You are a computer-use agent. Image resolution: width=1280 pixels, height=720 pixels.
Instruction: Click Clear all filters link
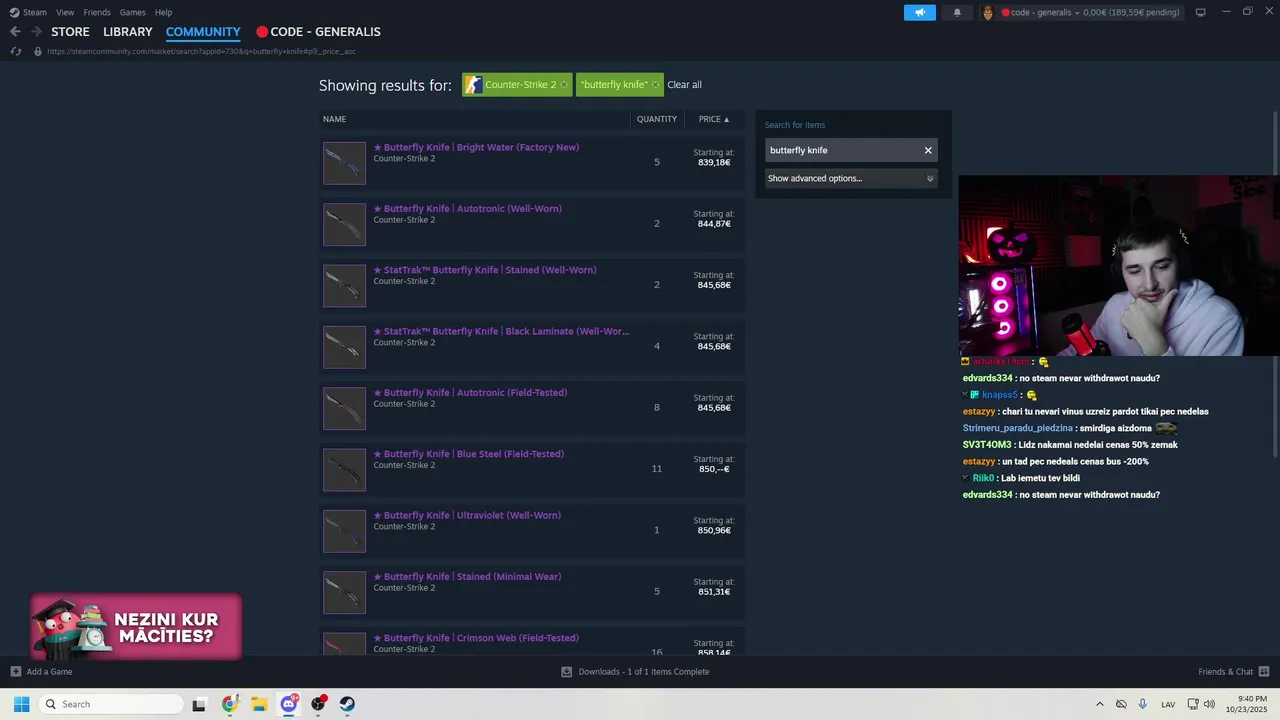pyautogui.click(x=684, y=85)
